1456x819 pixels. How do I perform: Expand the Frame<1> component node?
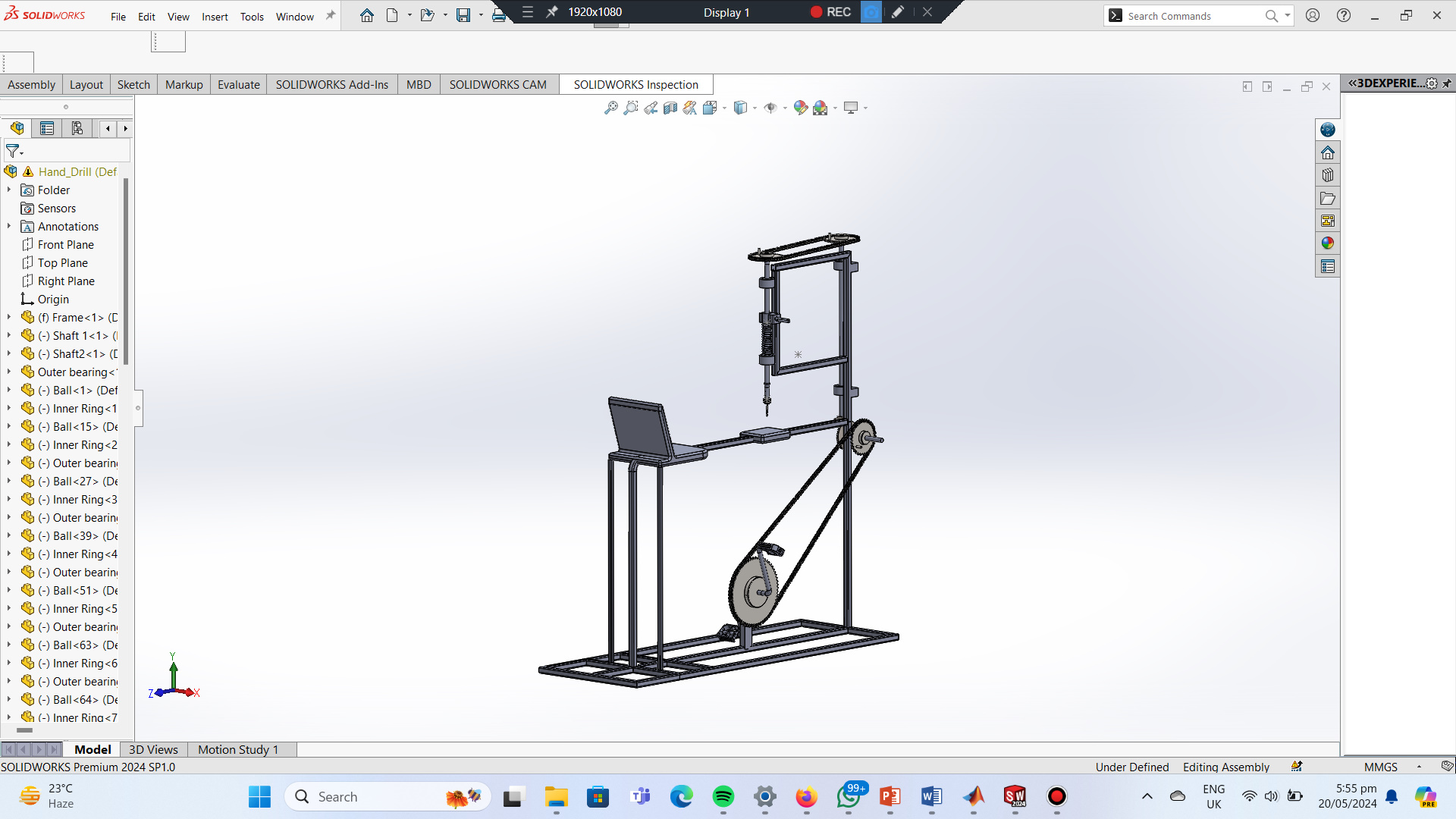click(9, 318)
